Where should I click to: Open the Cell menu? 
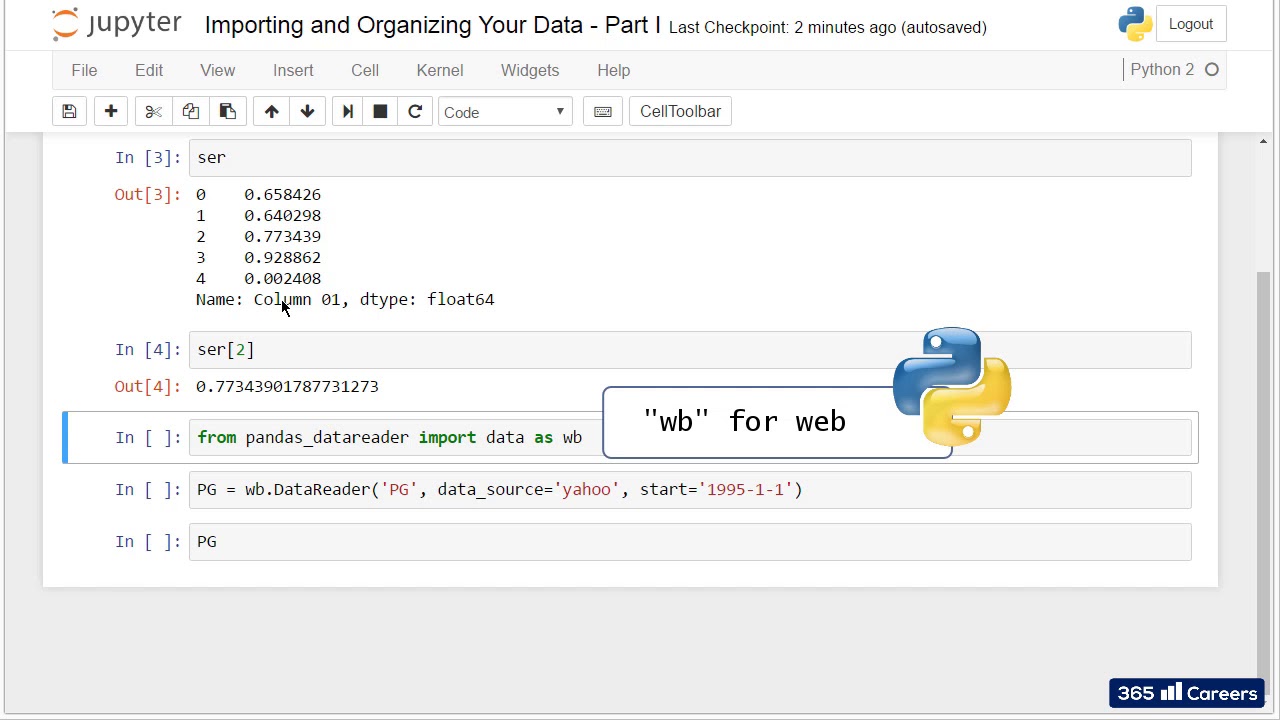pos(365,70)
